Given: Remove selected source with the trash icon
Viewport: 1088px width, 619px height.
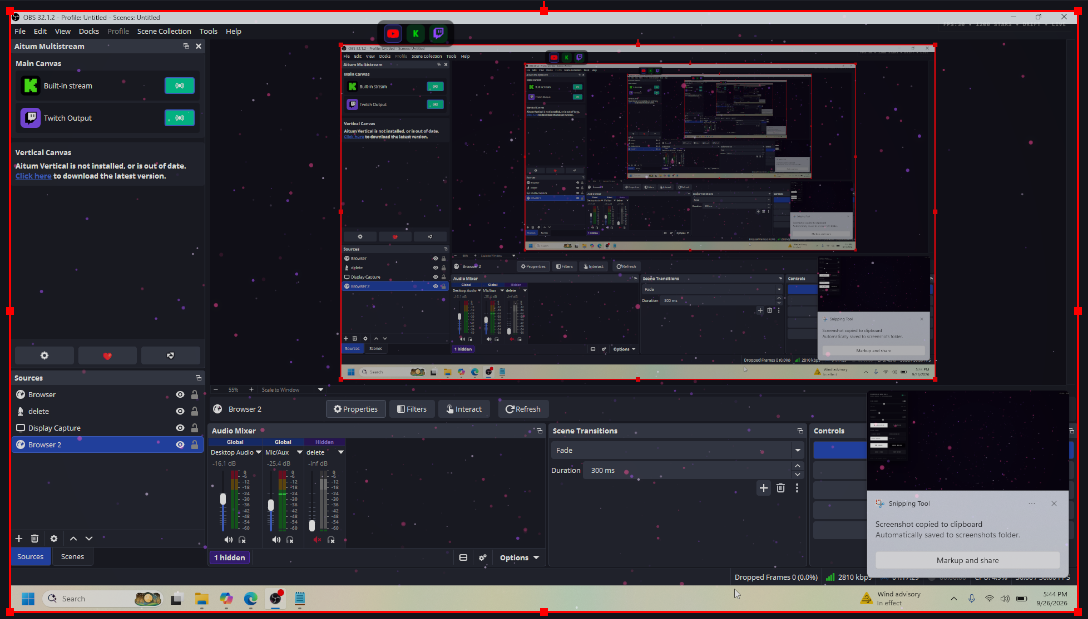Looking at the screenshot, I should coord(35,539).
